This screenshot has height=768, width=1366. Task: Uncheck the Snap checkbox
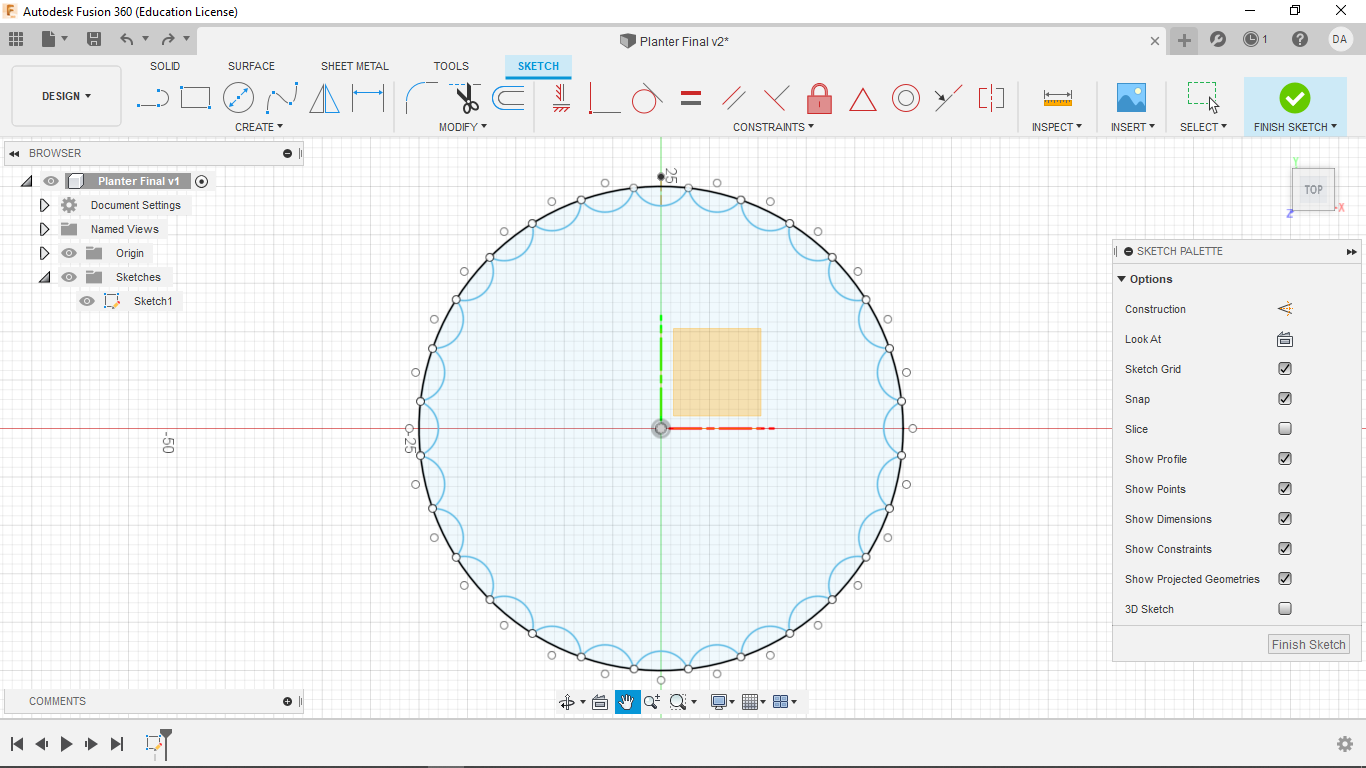[x=1285, y=399]
